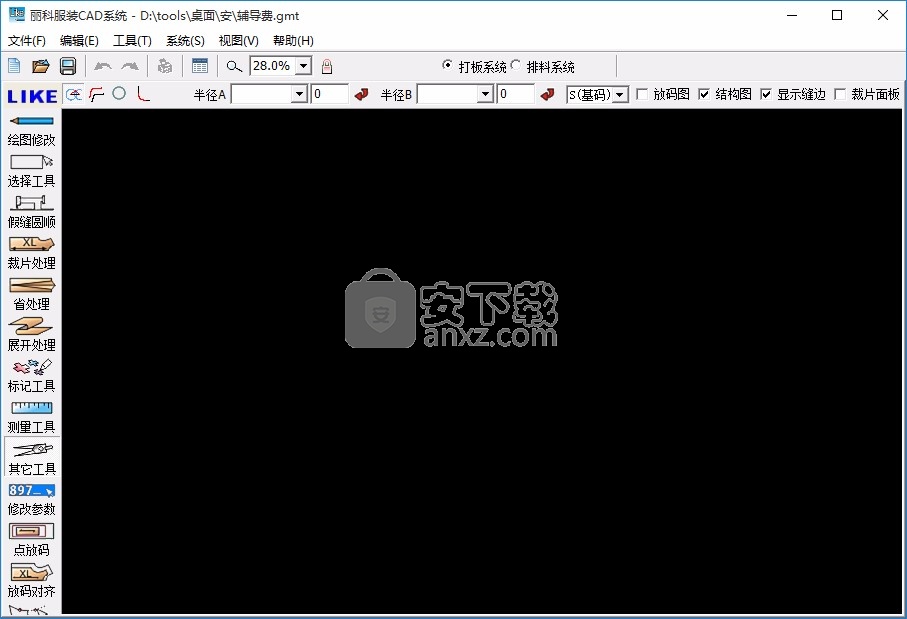Image resolution: width=907 pixels, height=619 pixels.
Task: Enable the 裁片面板 checkbox
Action: pos(840,94)
